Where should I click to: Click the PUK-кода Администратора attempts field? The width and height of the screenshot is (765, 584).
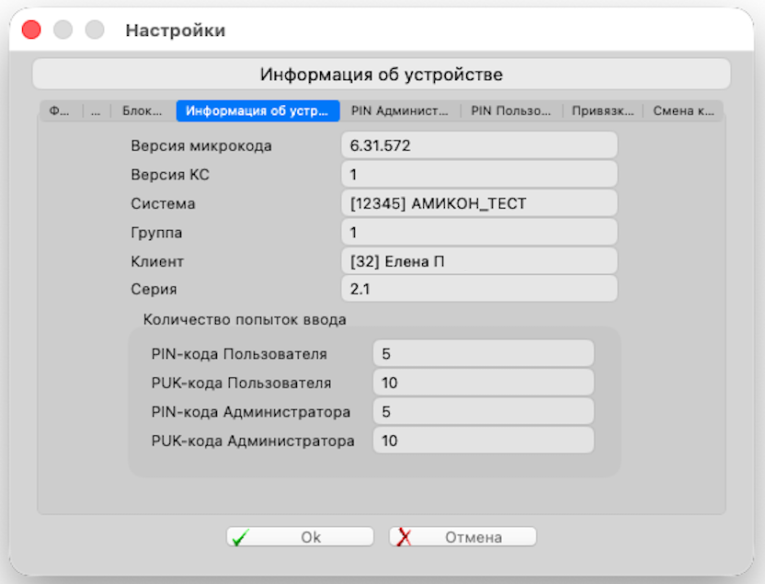(483, 441)
